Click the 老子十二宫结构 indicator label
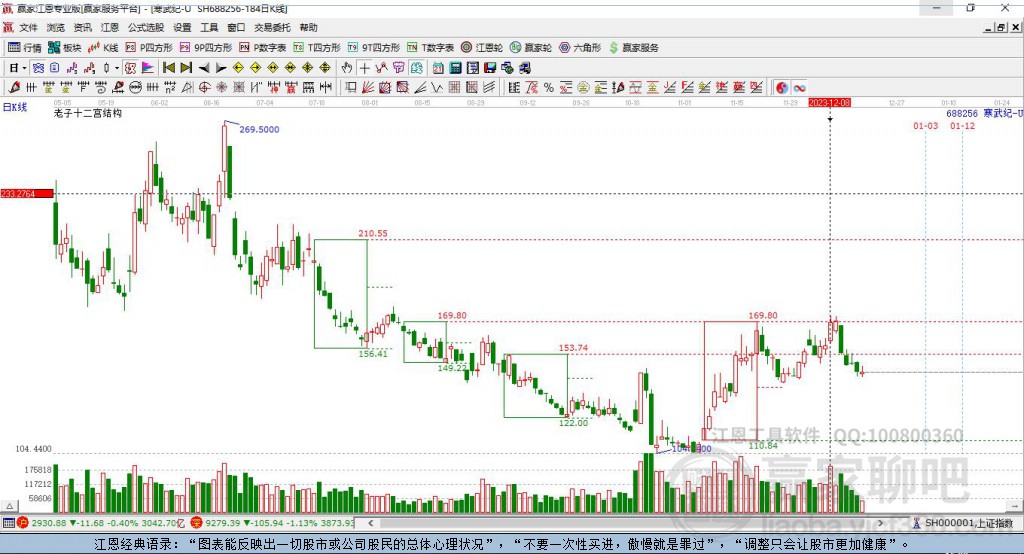Screen dimensions: 1024x554 [88, 113]
